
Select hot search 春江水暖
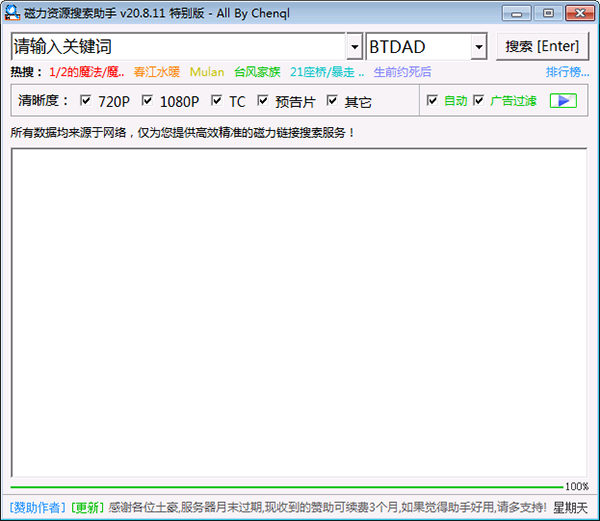157,72
